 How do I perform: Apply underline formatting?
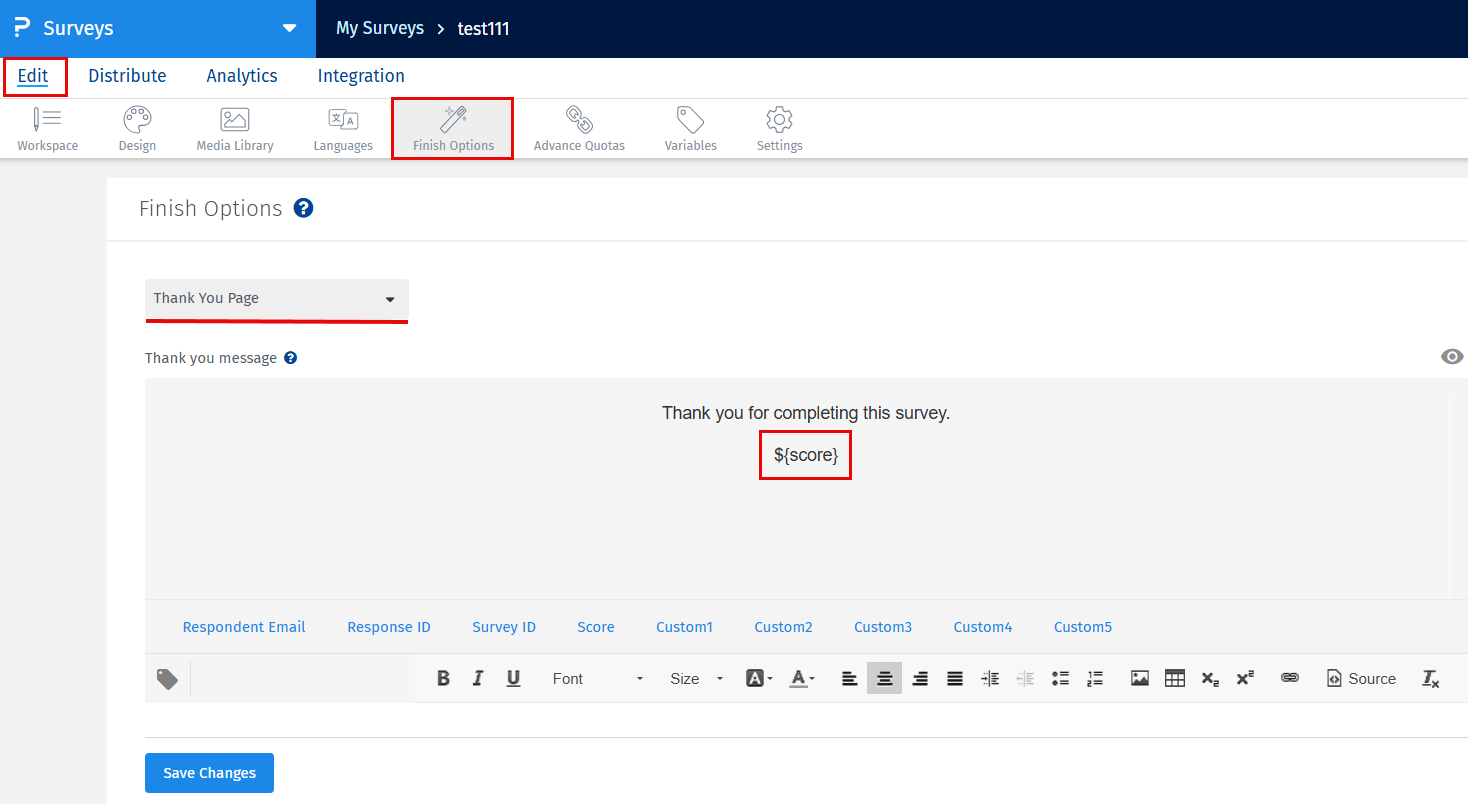click(x=513, y=678)
